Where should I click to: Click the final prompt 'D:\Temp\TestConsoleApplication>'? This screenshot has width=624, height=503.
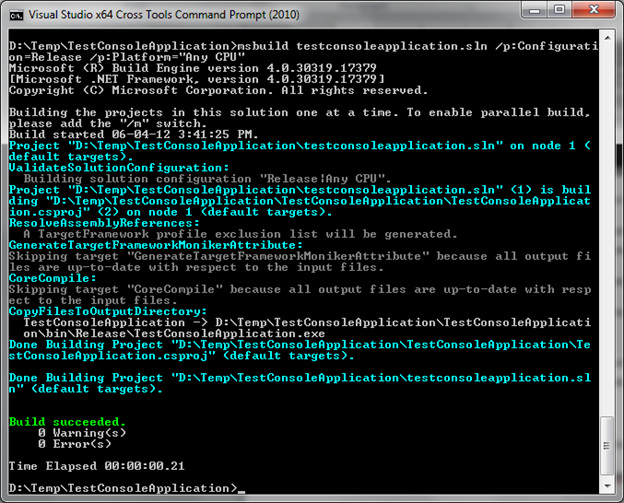[x=123, y=488]
